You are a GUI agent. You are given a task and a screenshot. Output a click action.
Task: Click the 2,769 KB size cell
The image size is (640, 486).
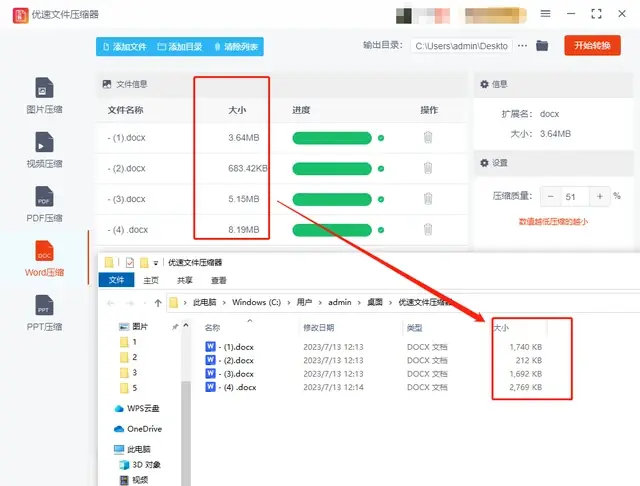point(525,387)
